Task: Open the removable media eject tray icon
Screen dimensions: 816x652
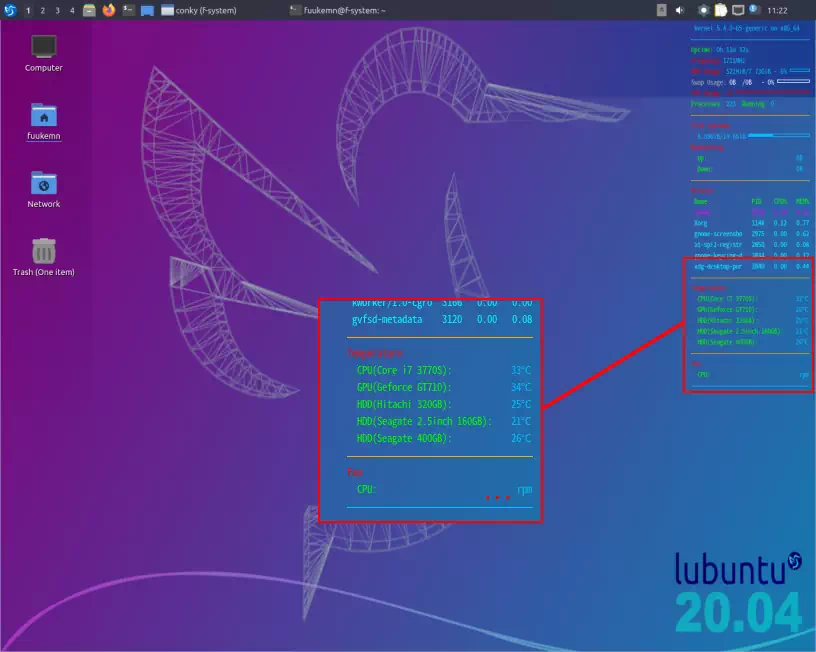Action: 661,10
